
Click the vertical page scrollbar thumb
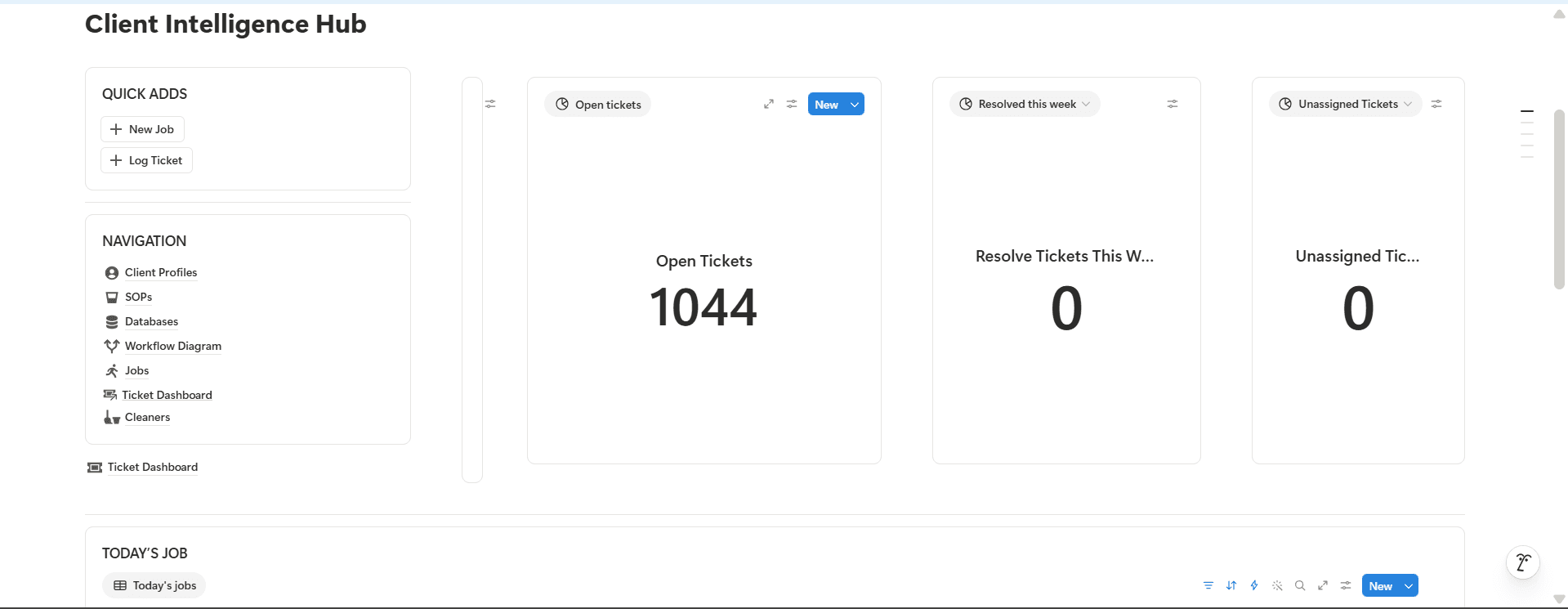[x=1559, y=199]
